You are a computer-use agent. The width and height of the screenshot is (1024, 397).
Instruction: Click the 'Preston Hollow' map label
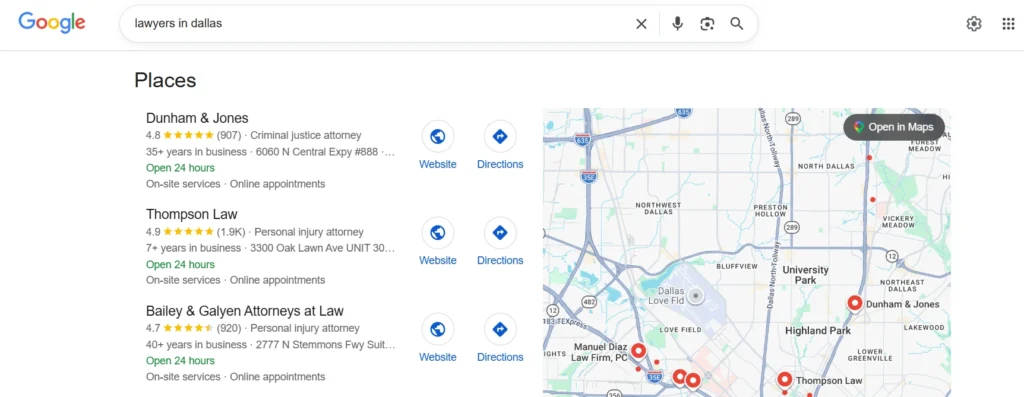770,210
